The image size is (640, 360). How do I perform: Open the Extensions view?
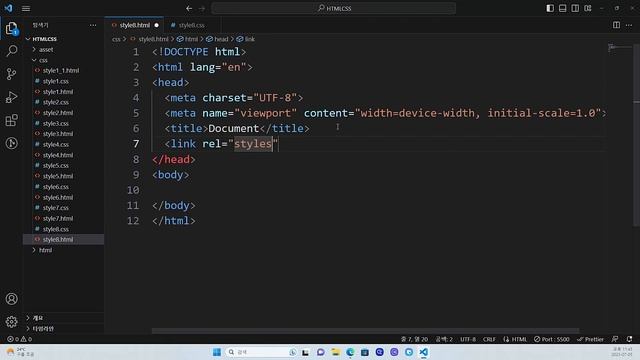tap(11, 120)
